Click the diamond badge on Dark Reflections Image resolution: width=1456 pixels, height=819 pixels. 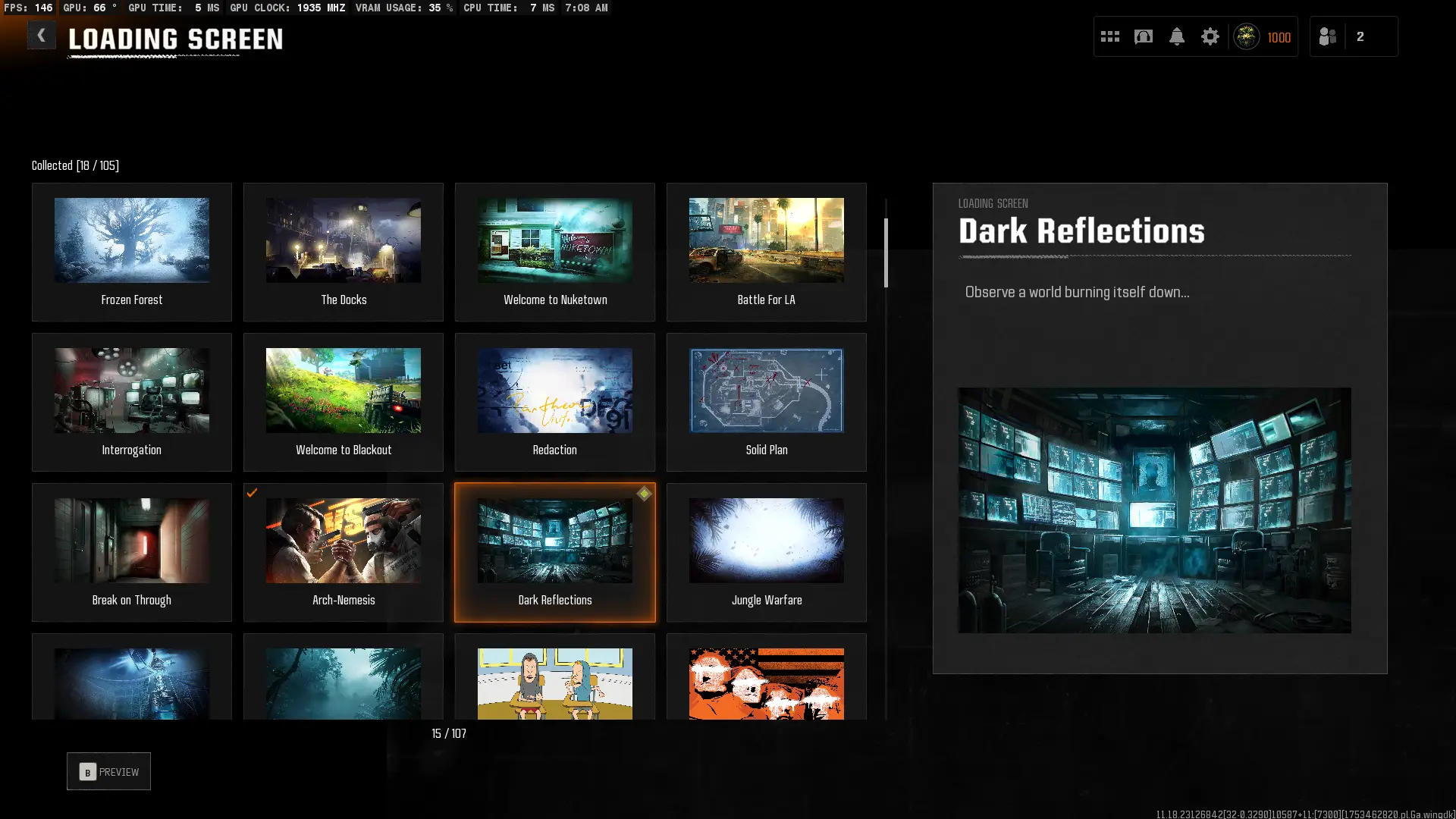(644, 494)
